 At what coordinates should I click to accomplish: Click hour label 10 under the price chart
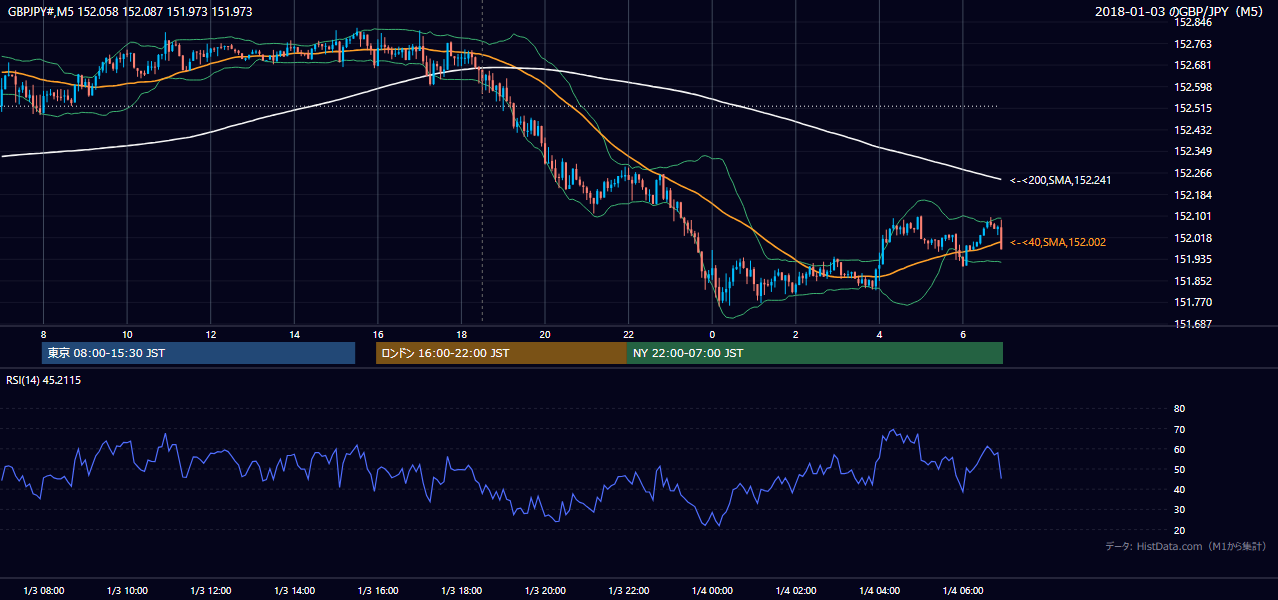[127, 334]
